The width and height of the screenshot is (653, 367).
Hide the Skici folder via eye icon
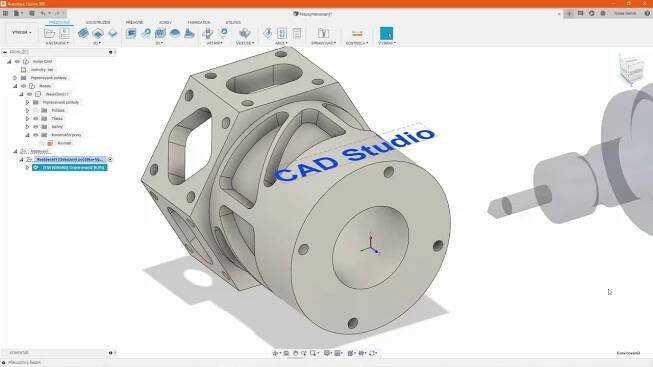[x=36, y=127]
